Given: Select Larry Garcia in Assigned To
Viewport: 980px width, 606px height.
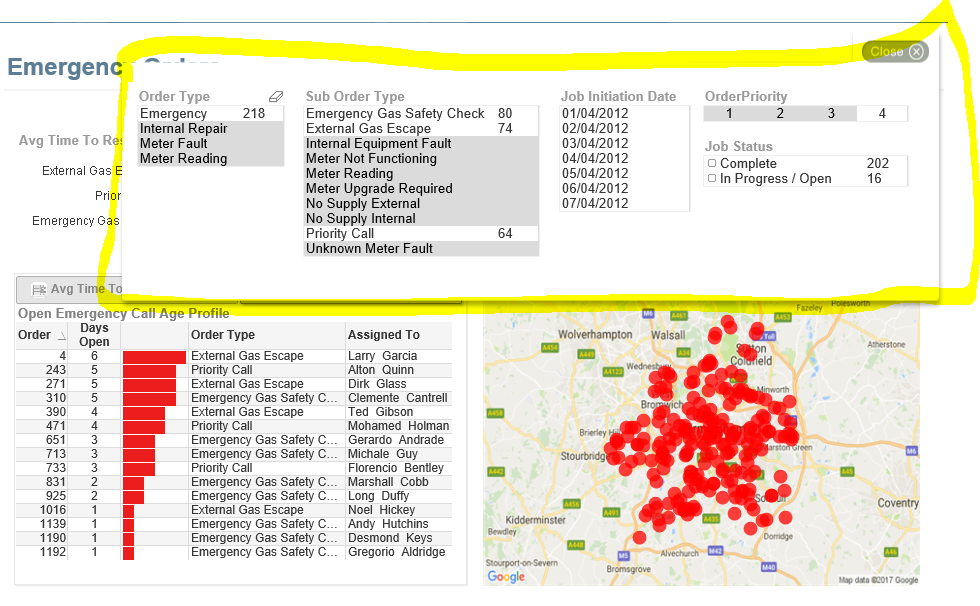Looking at the screenshot, I should [382, 356].
